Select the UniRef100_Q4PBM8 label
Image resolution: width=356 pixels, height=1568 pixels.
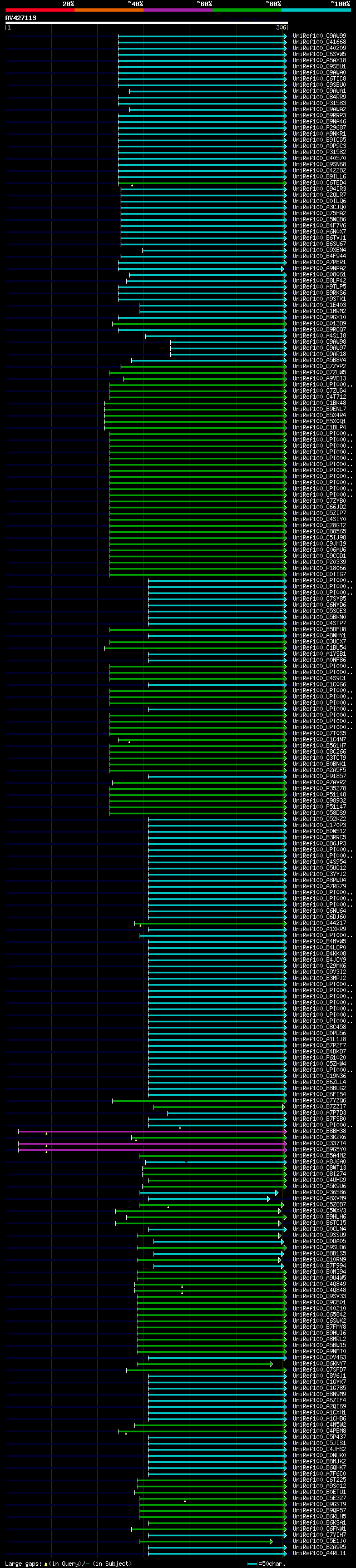(319, 1431)
